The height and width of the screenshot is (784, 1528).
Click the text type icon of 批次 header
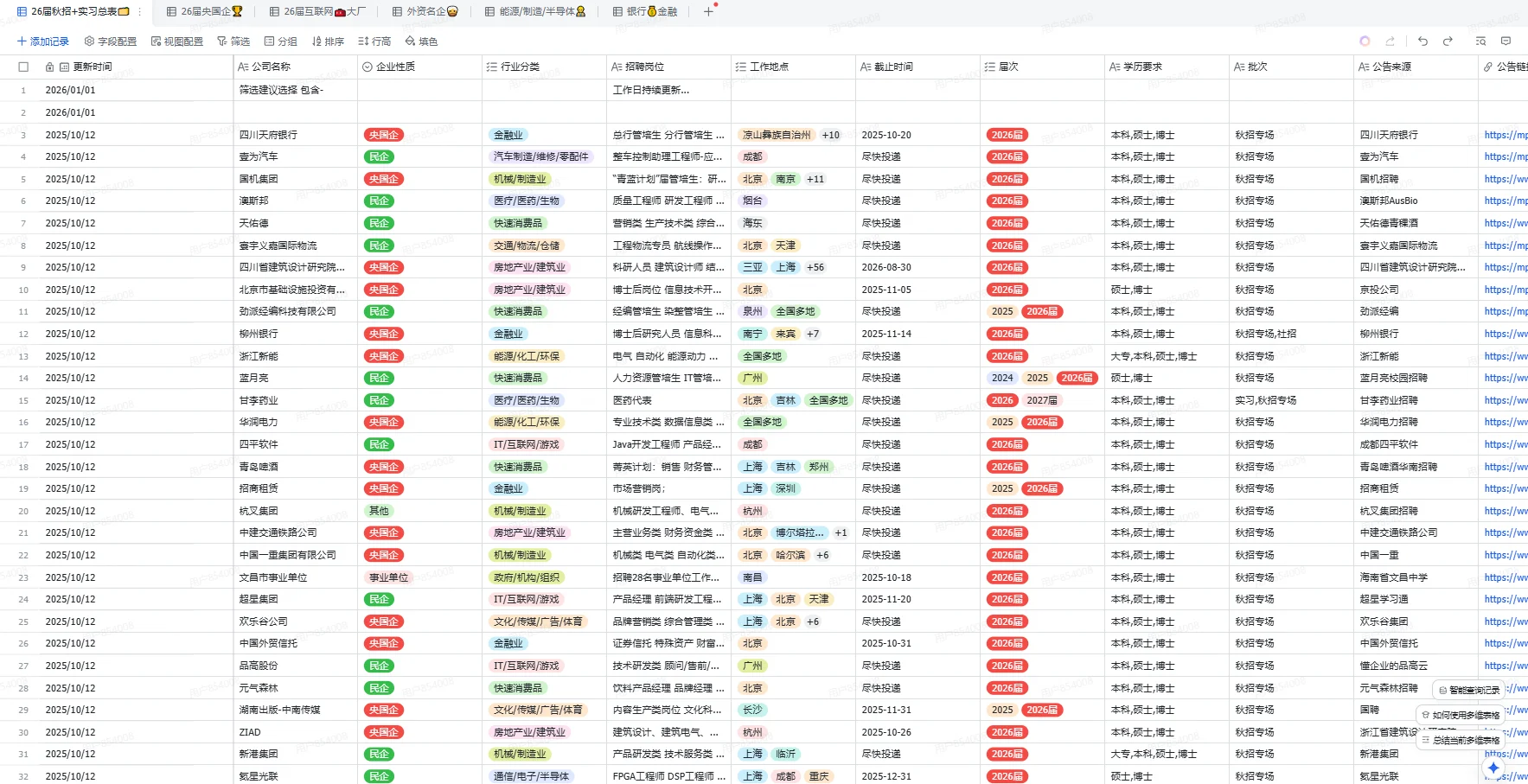pyautogui.click(x=1239, y=67)
